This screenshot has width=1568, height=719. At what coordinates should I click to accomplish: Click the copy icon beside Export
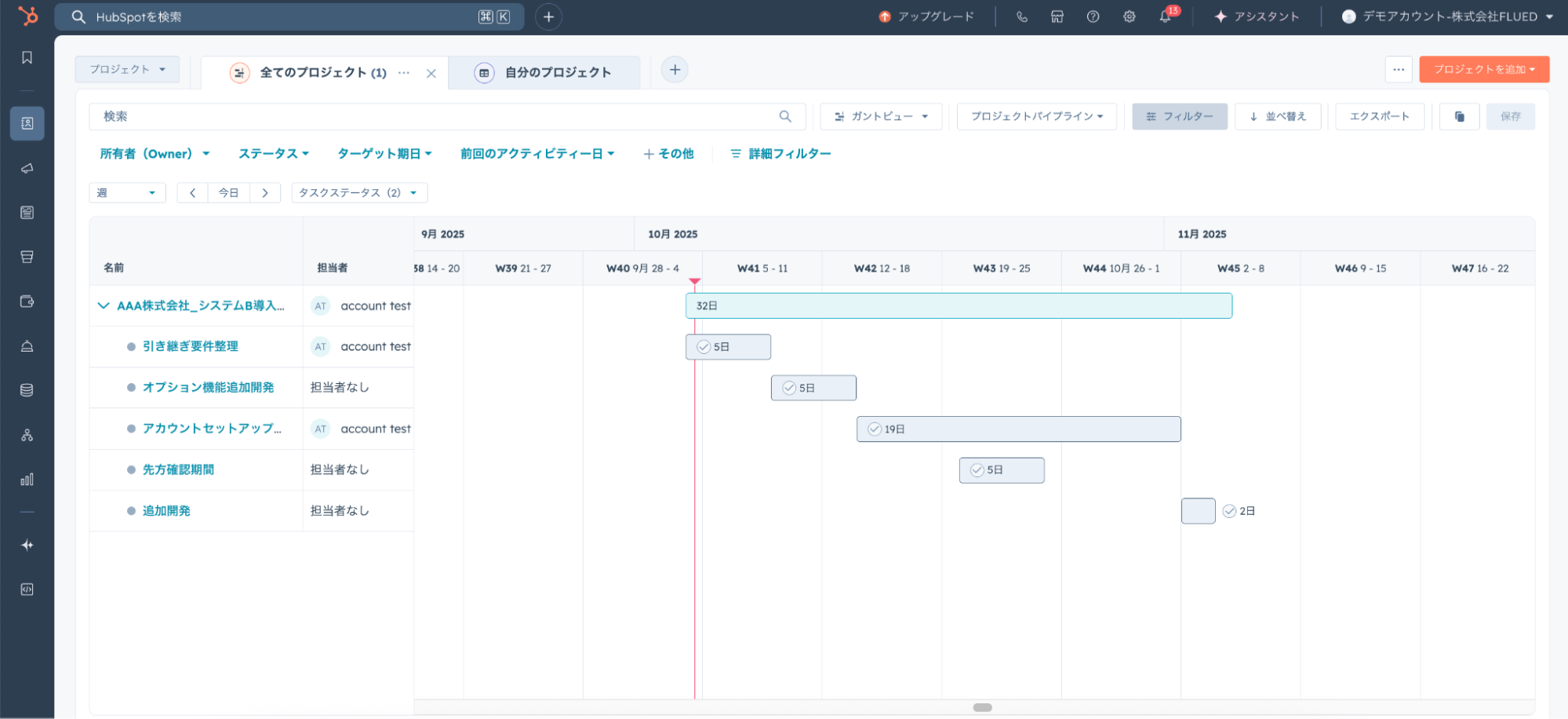tap(1459, 116)
